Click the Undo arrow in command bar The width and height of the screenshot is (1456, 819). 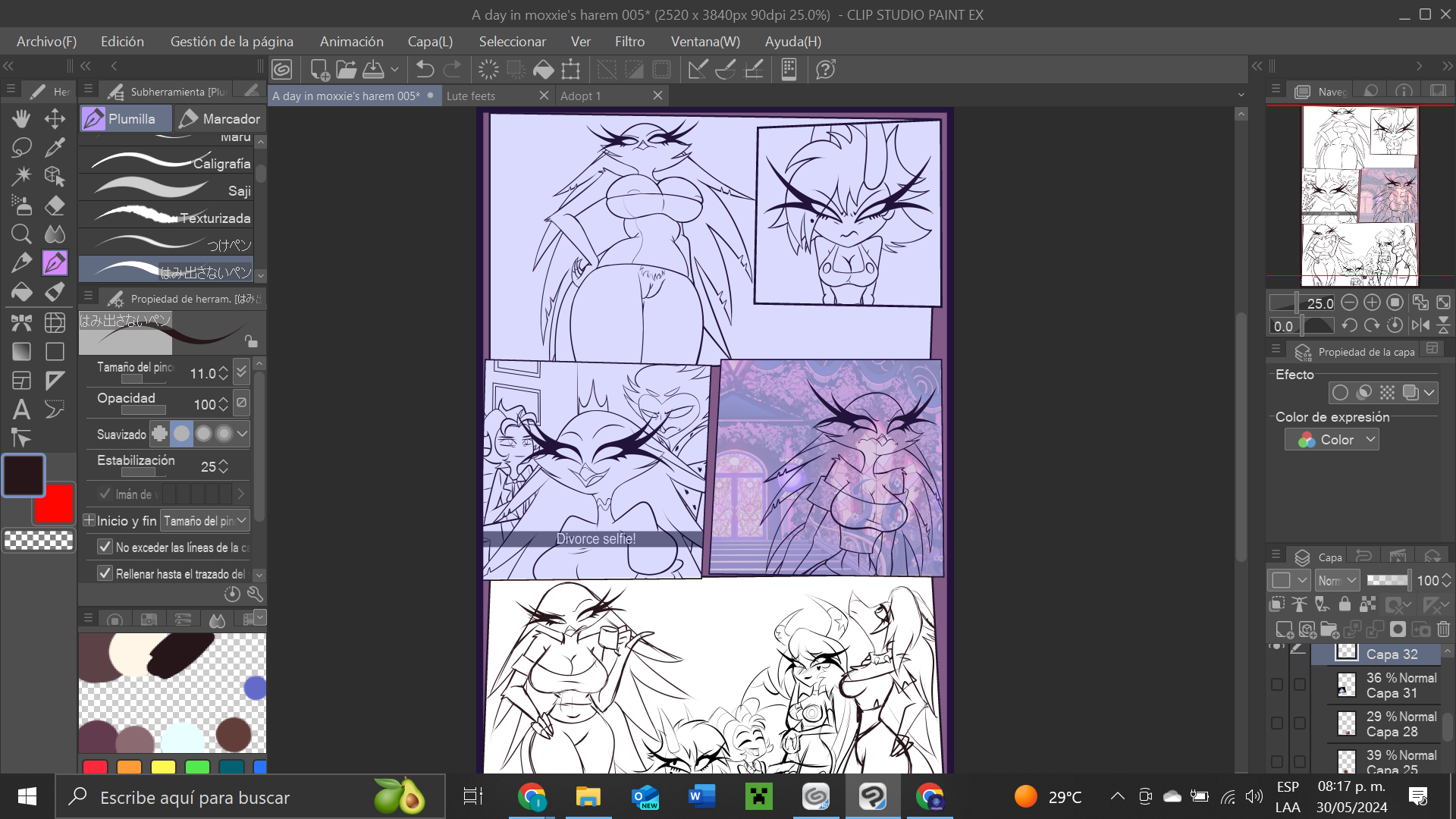pos(425,70)
